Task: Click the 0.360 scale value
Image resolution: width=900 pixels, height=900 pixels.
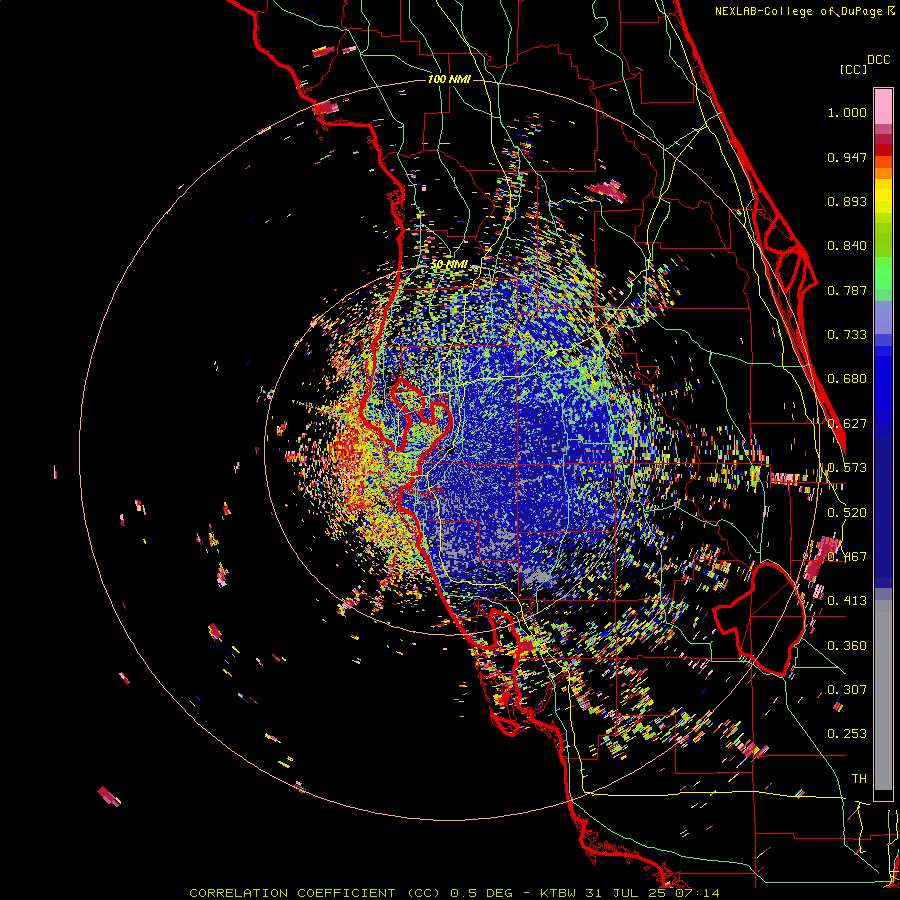Action: pos(847,646)
